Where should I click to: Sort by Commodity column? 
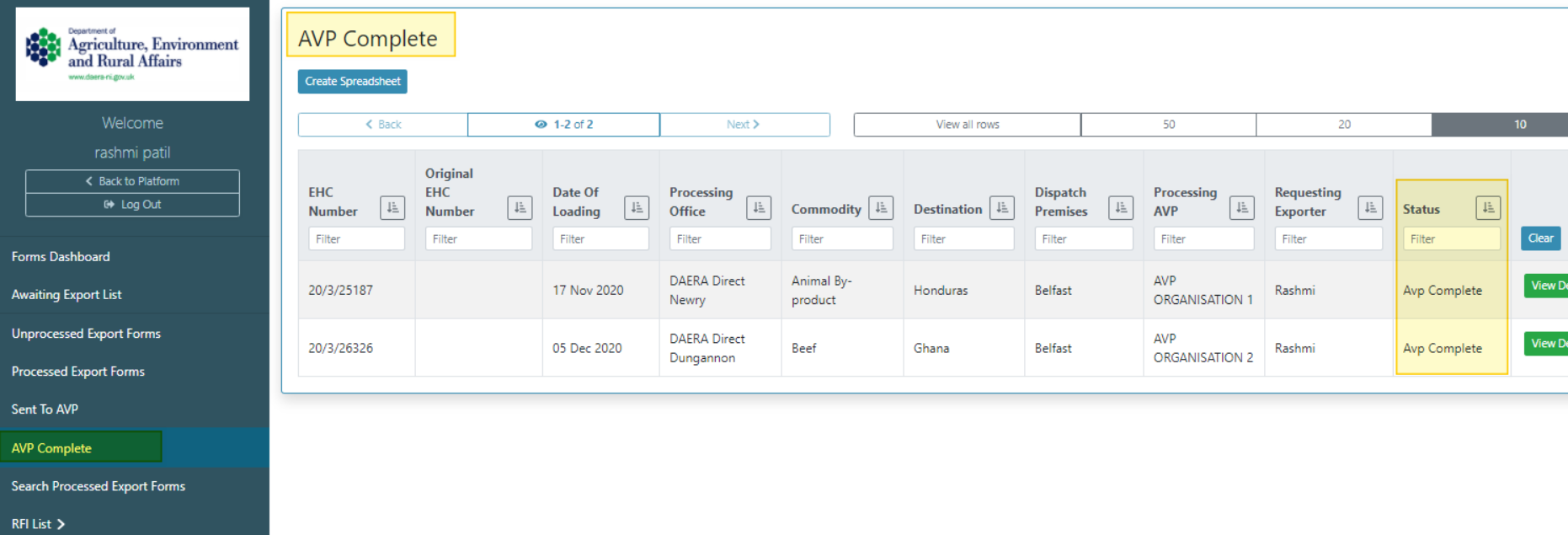[881, 207]
